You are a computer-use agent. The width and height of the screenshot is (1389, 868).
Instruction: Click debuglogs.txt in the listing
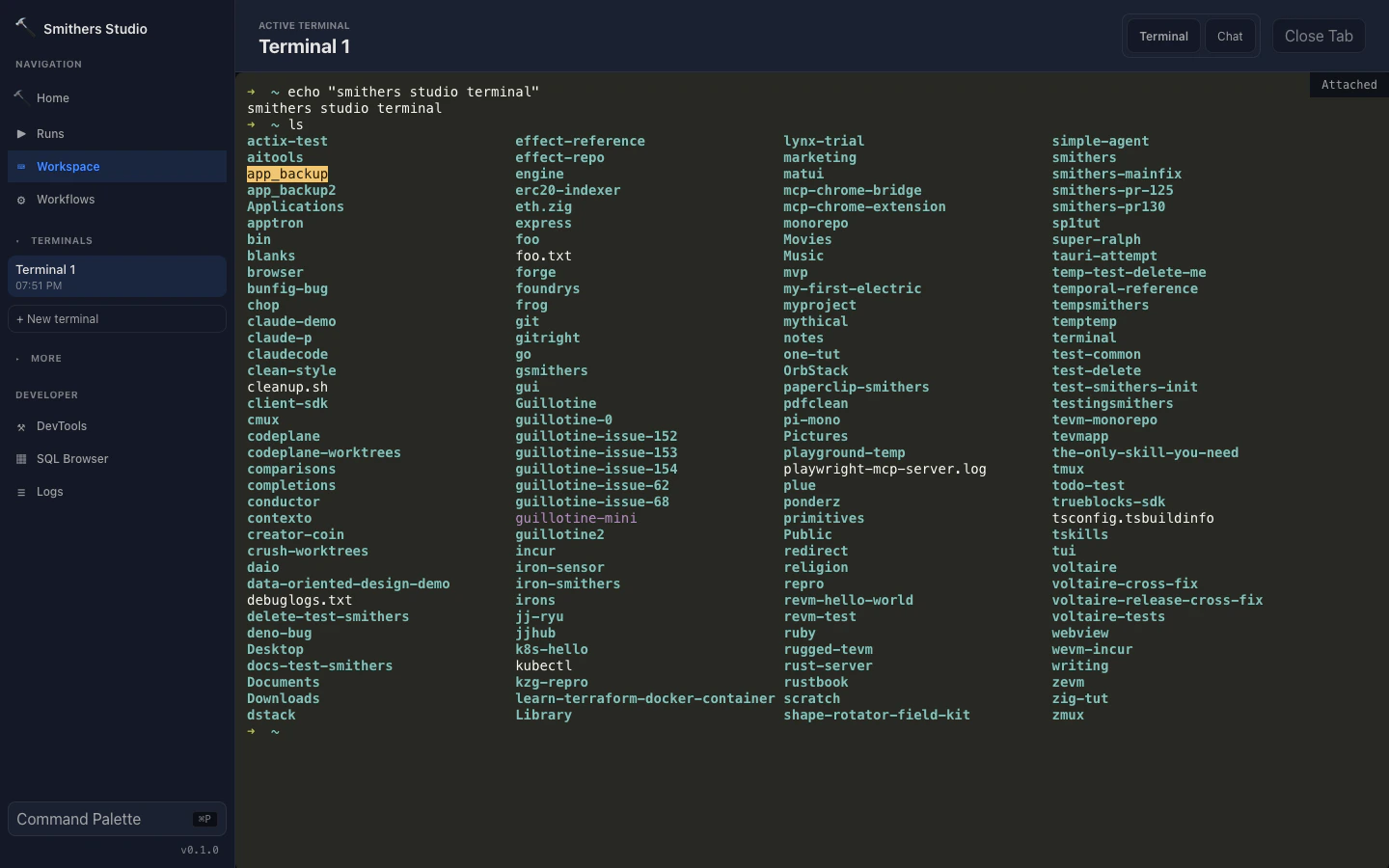click(299, 600)
